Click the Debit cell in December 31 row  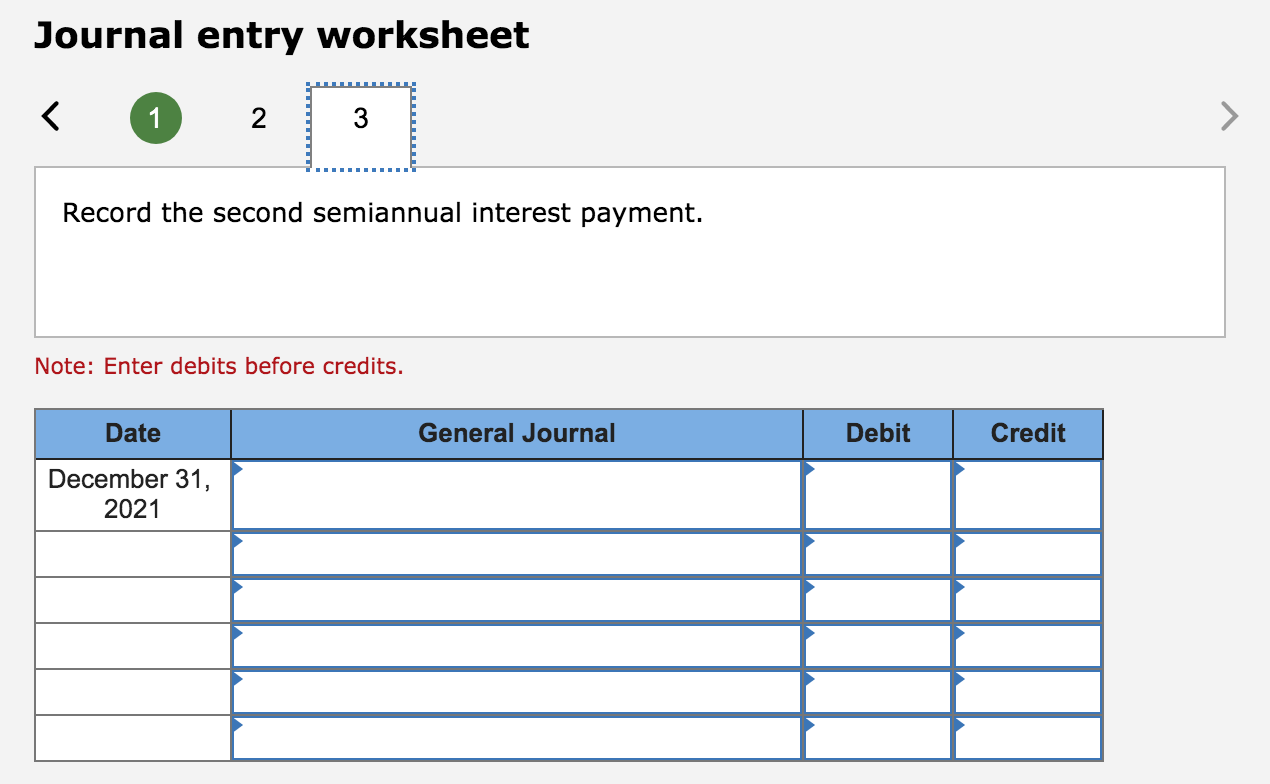pyautogui.click(x=878, y=495)
